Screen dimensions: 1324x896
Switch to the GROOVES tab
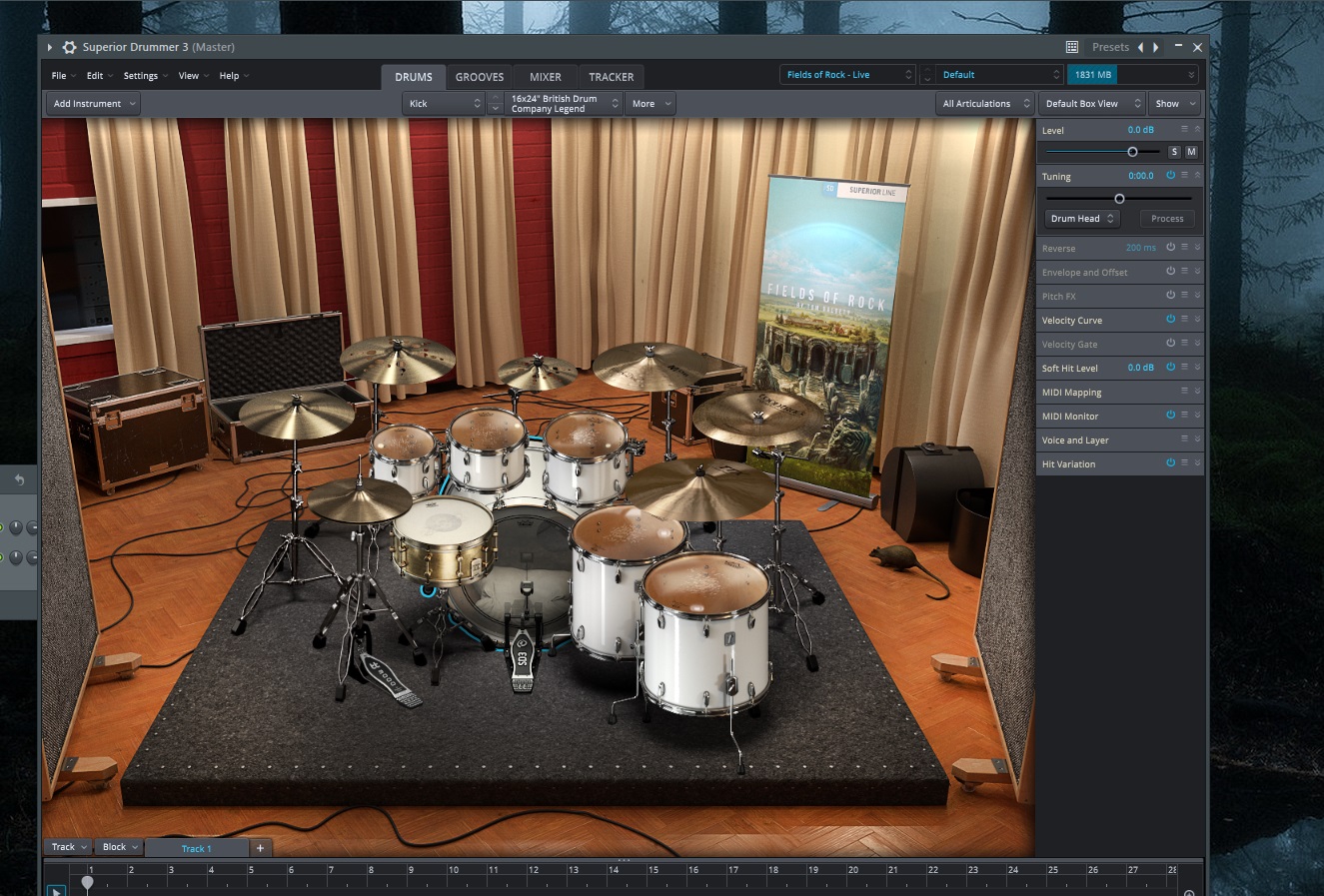(480, 77)
